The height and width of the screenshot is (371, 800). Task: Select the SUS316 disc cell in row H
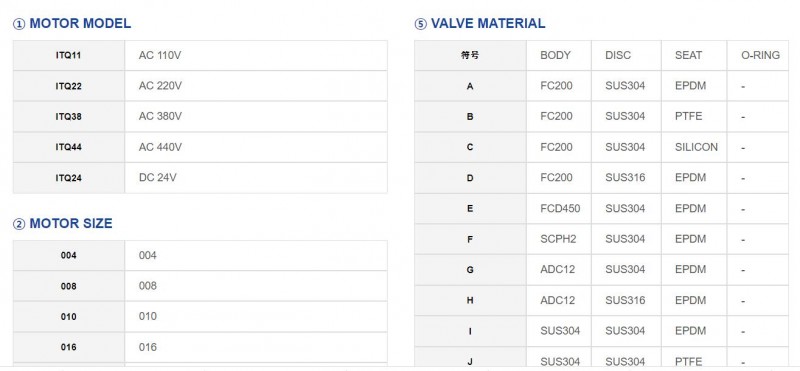point(626,301)
